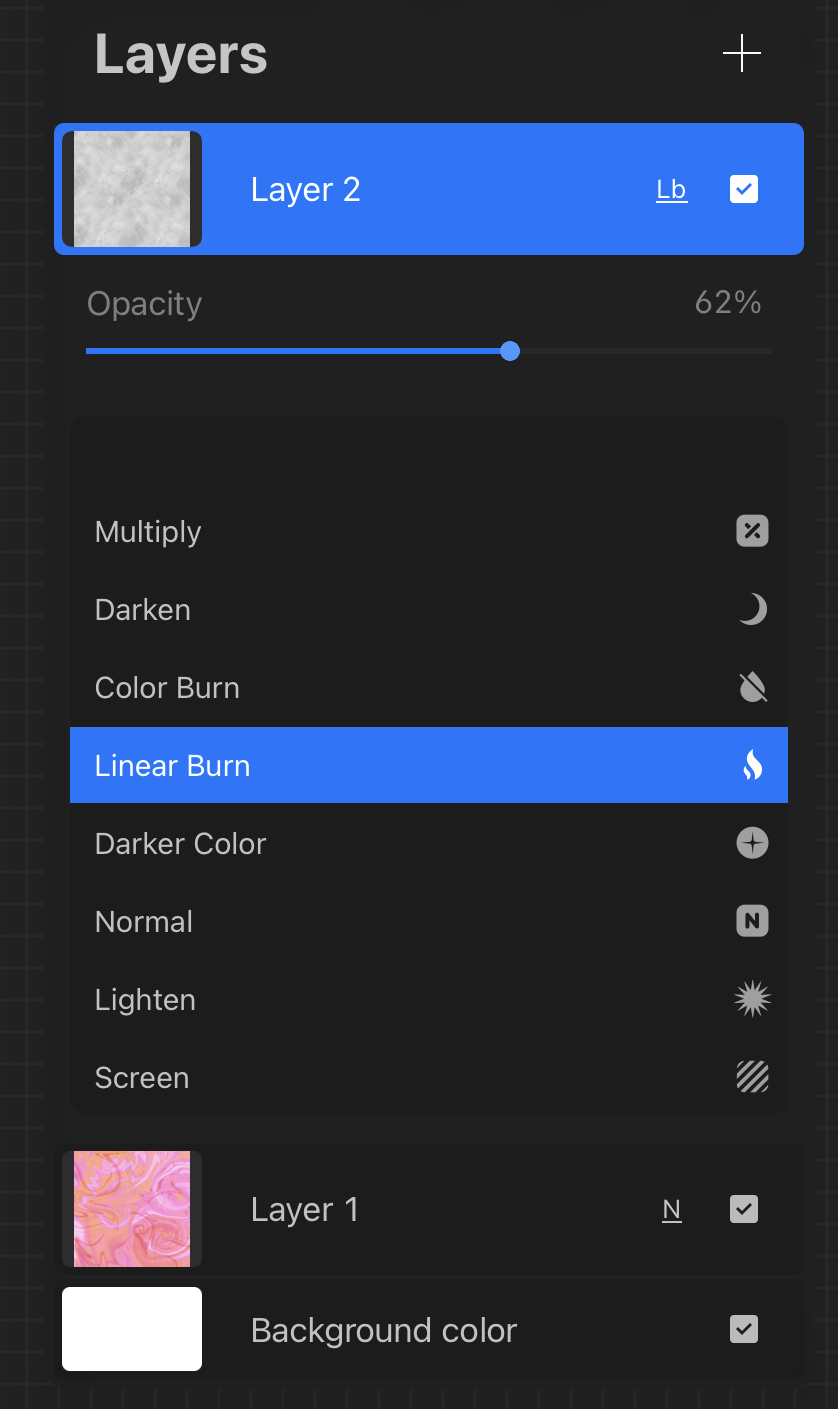Expand Layer 1 blend mode N button
Screen dimensions: 838x1409
(x=671, y=1210)
